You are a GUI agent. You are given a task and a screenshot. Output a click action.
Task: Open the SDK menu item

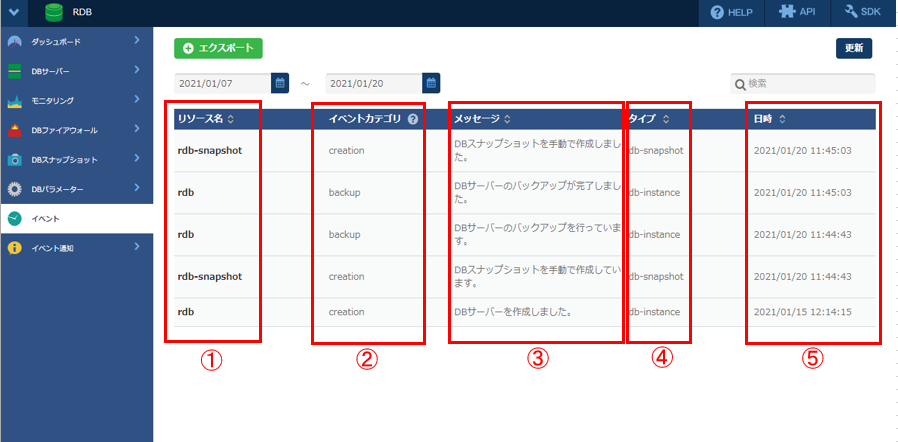[x=864, y=13]
